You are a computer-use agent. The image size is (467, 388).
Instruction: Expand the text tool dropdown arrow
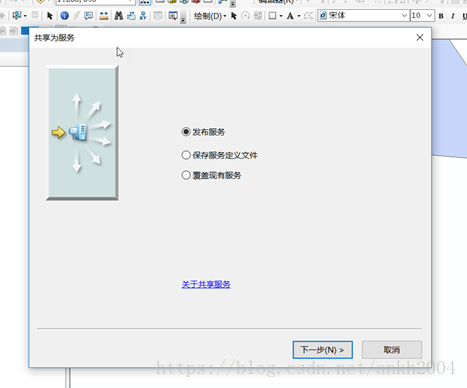point(299,16)
